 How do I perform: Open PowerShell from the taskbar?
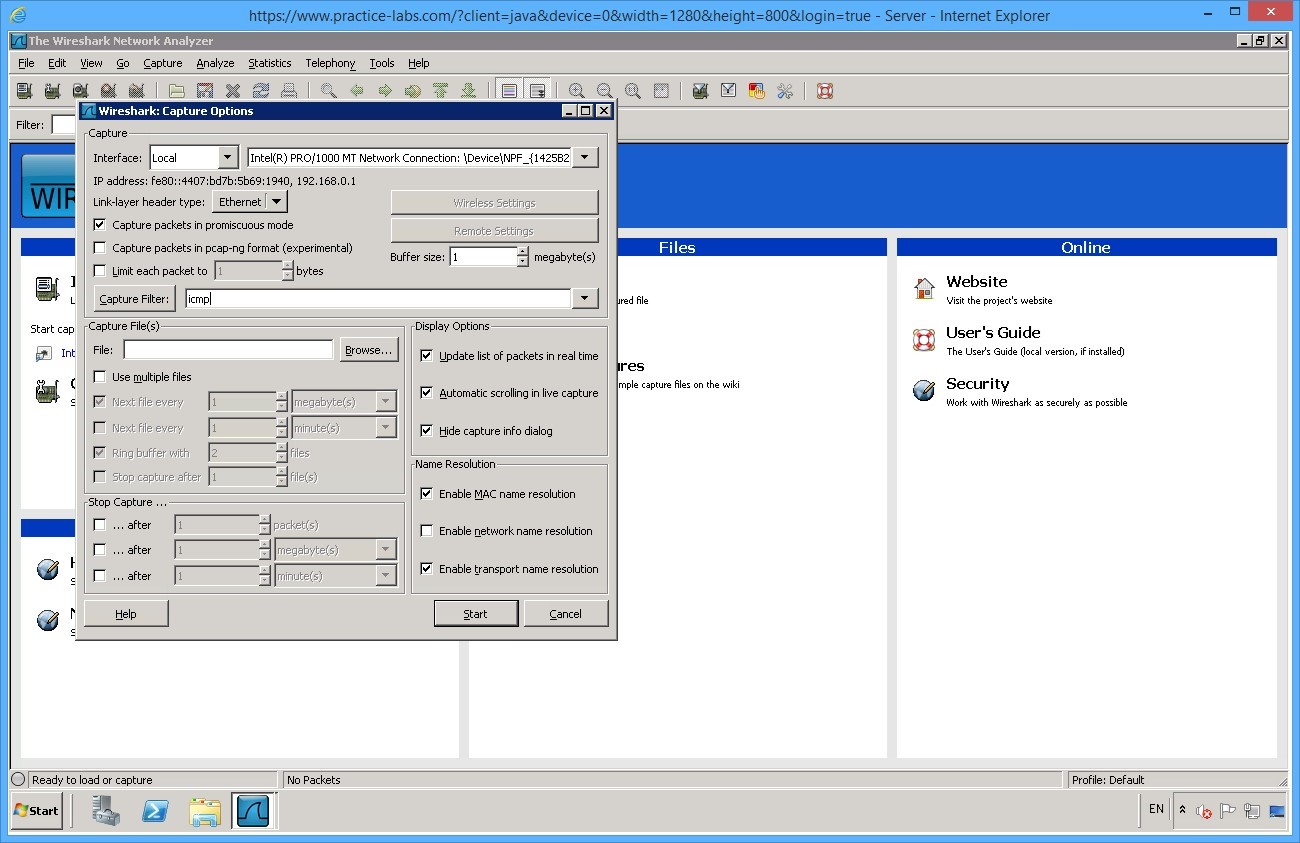coord(155,810)
